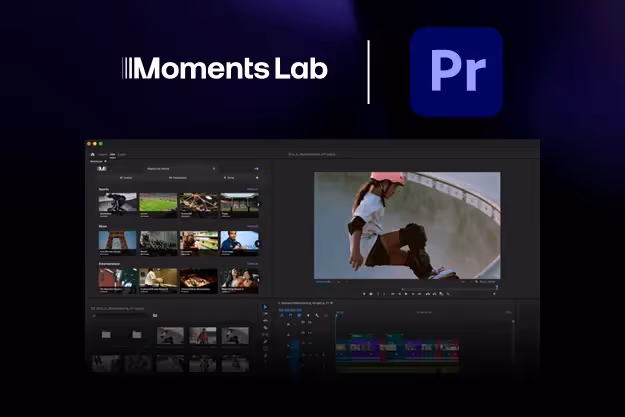Viewport: 625px width, 417px height.
Task: Click the blue timeline timecode
Action: click(x=290, y=310)
